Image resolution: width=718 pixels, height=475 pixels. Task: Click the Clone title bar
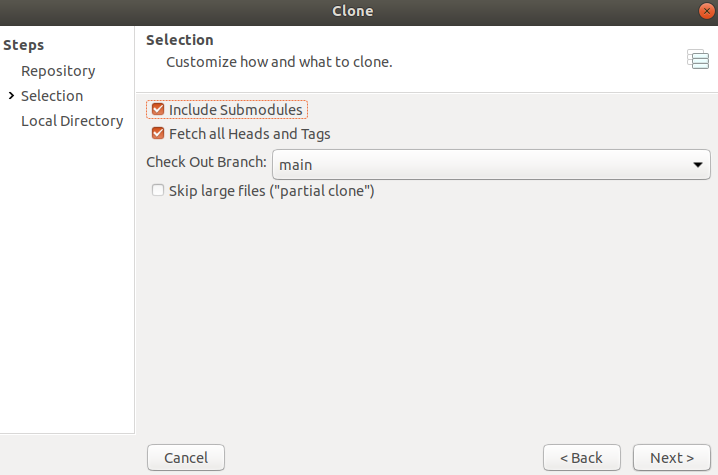(x=353, y=11)
